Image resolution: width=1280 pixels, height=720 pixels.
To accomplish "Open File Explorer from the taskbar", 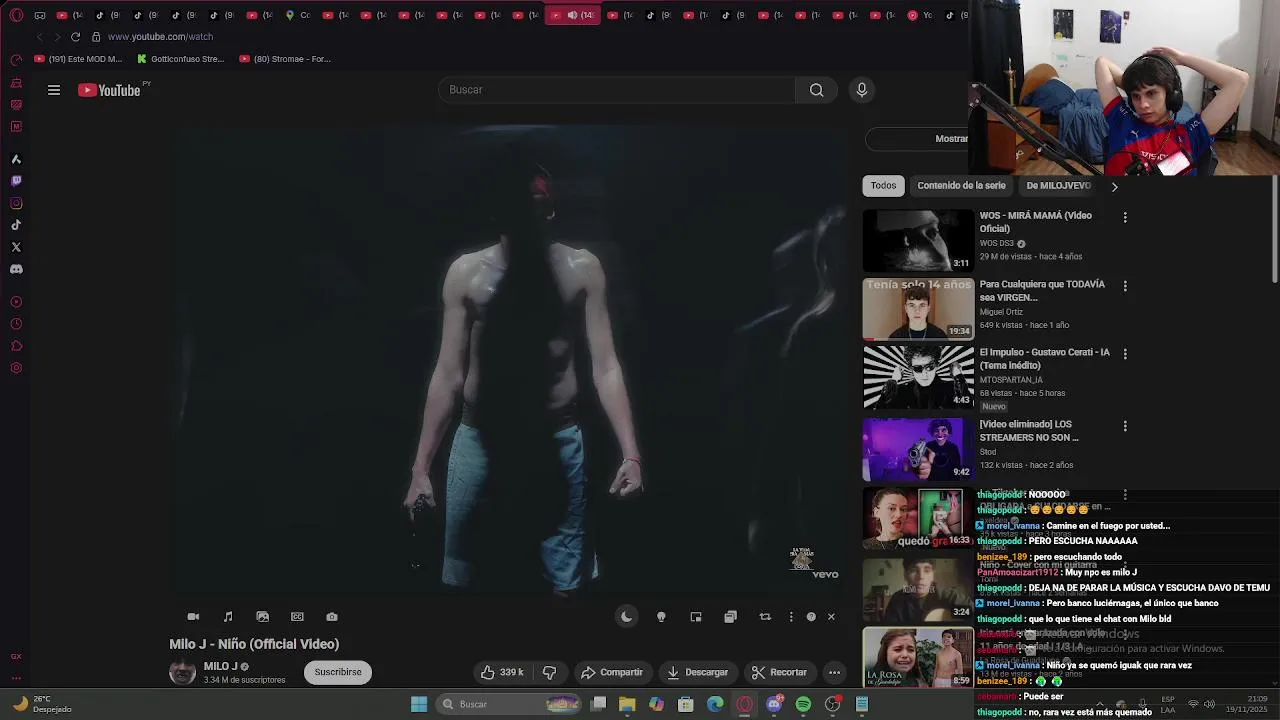I will tap(627, 705).
